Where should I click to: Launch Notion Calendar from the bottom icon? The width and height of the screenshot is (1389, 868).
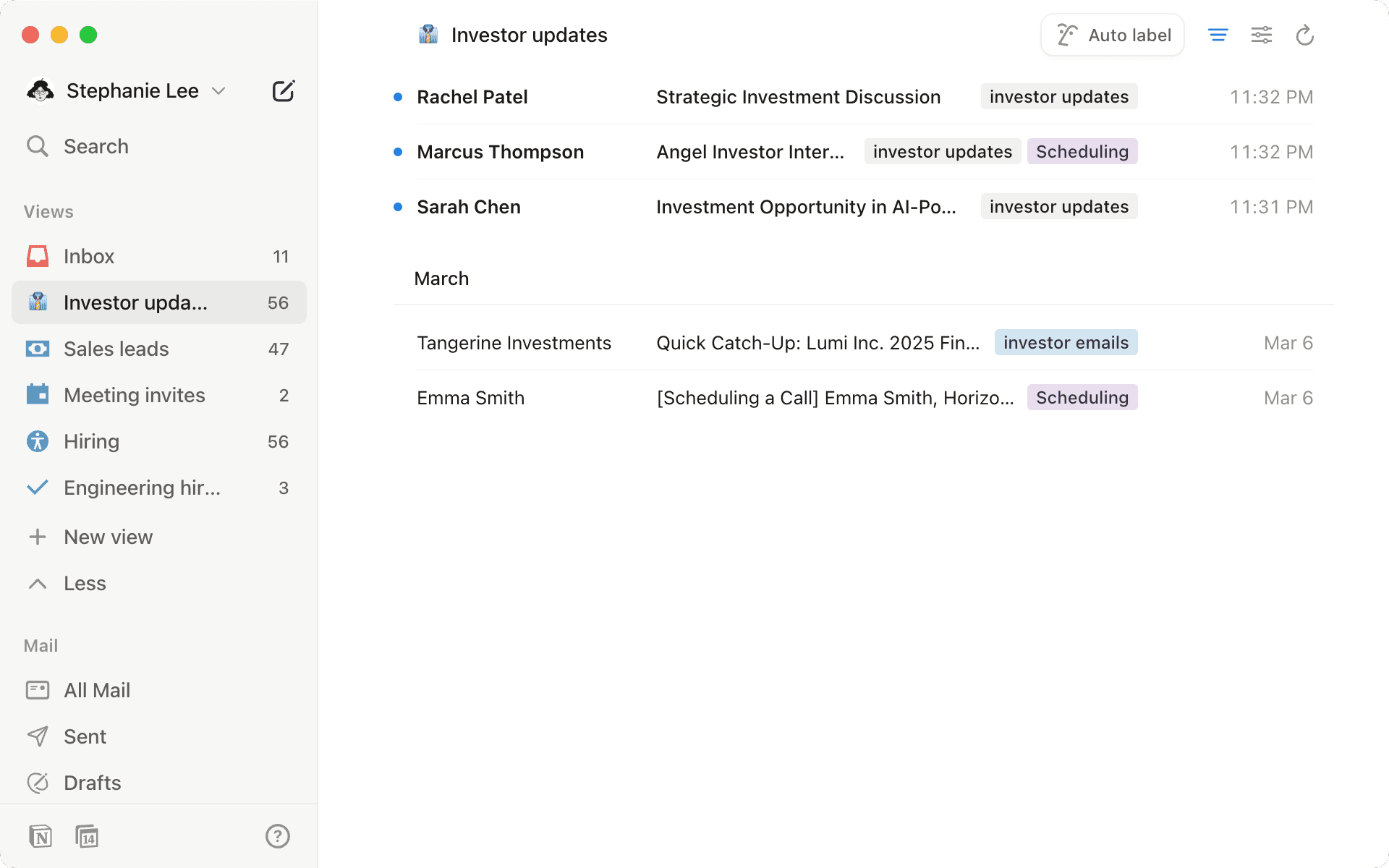[87, 836]
